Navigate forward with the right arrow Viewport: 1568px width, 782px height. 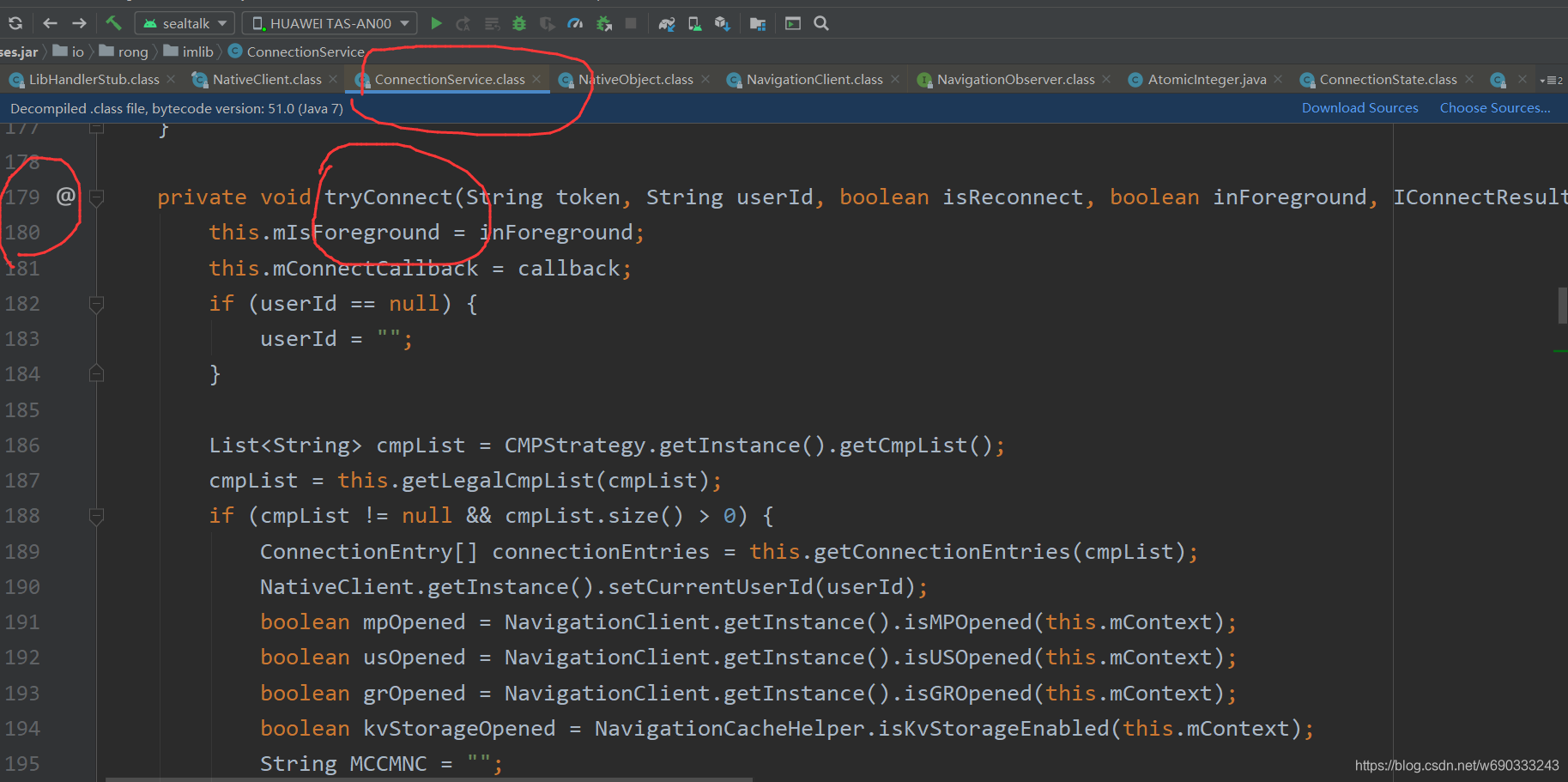pos(79,23)
